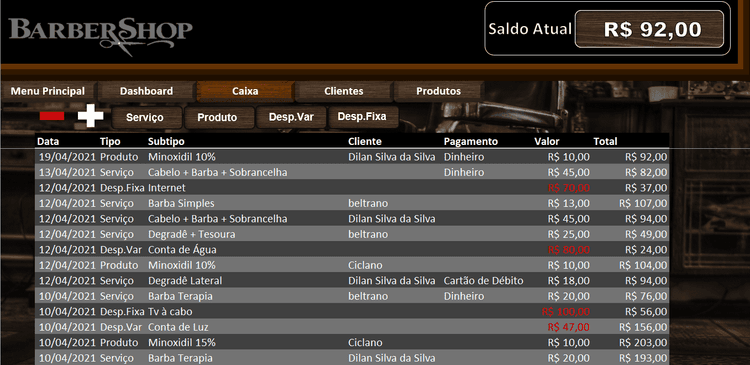Click the Total column header
Viewport: 750px width, 365px height.
pos(605,141)
